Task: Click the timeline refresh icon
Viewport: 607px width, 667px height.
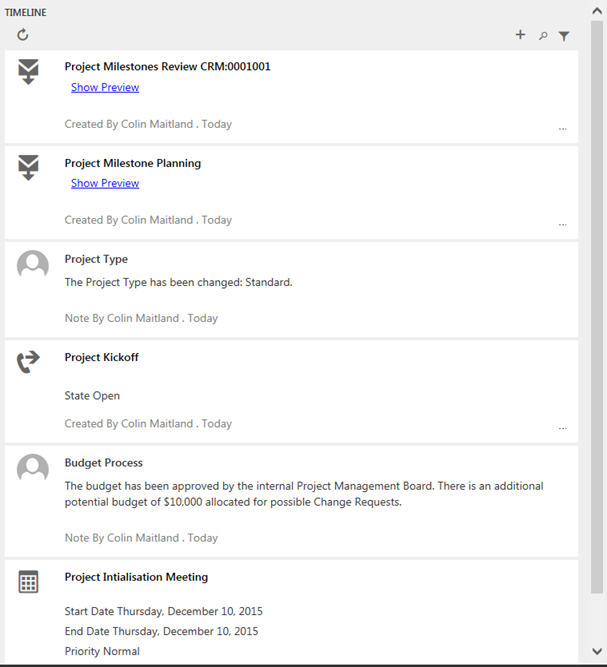Action: tap(23, 35)
